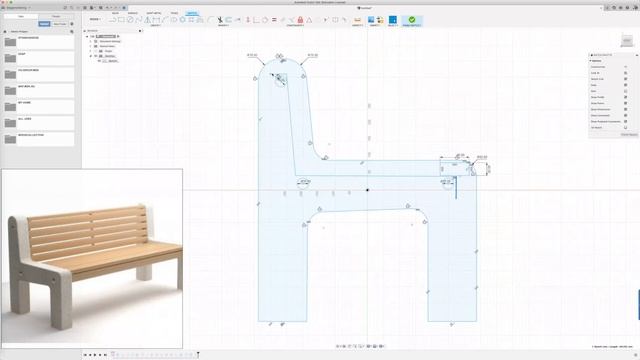Click the bench reference image
The image size is (640, 360).
click(92, 258)
